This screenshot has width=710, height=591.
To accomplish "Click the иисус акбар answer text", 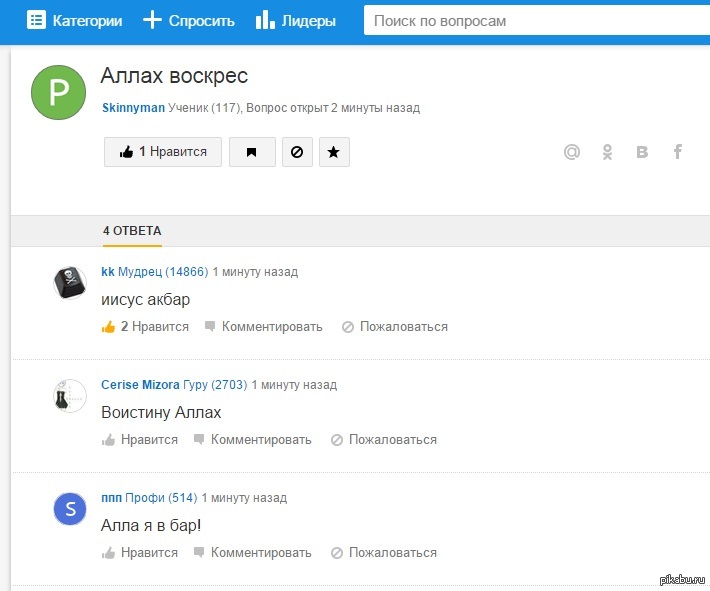I will pyautogui.click(x=145, y=300).
